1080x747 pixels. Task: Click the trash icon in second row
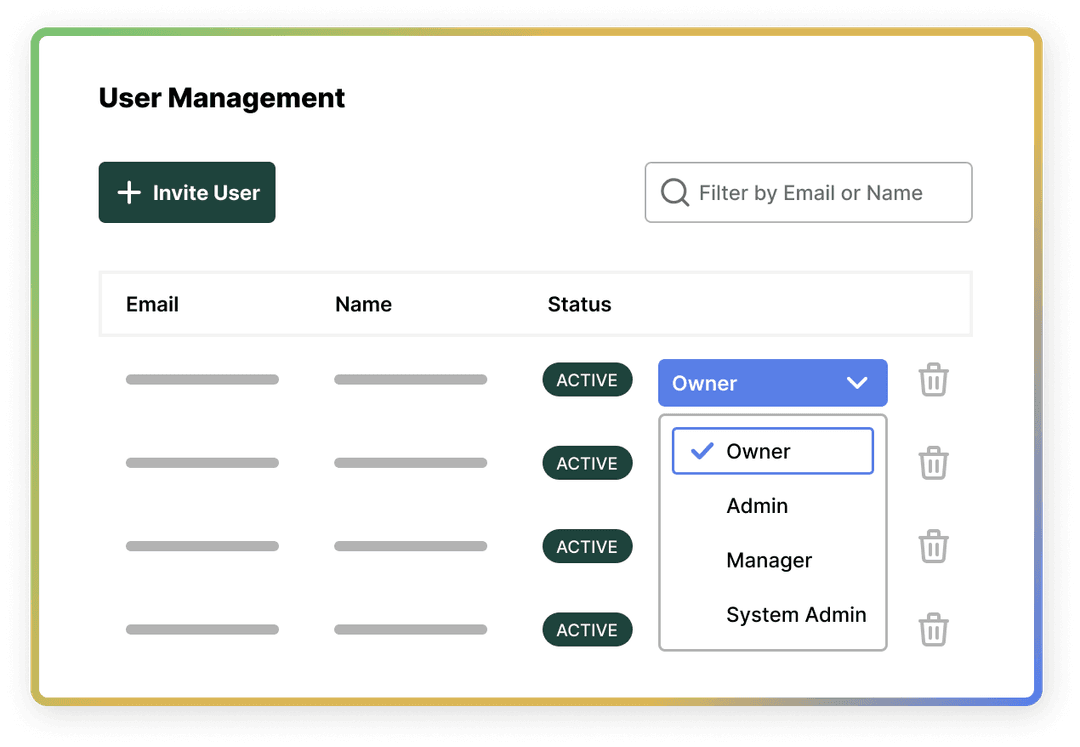pyautogui.click(x=933, y=464)
